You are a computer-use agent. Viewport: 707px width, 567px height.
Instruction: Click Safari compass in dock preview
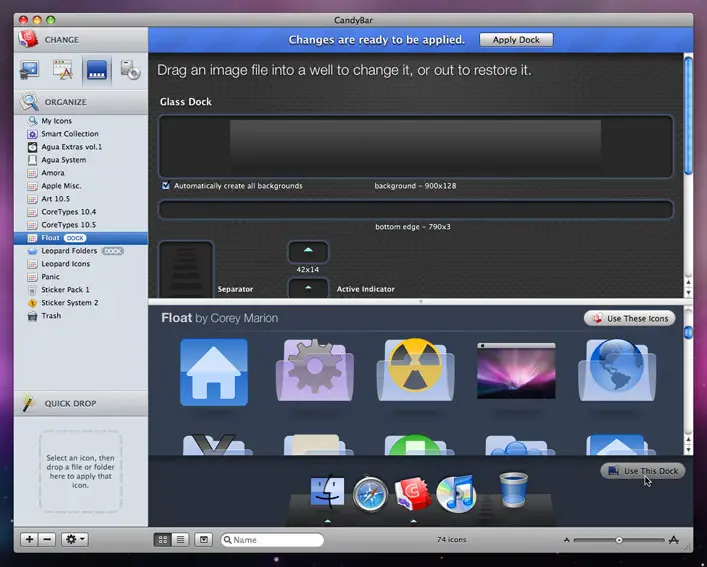[x=370, y=494]
